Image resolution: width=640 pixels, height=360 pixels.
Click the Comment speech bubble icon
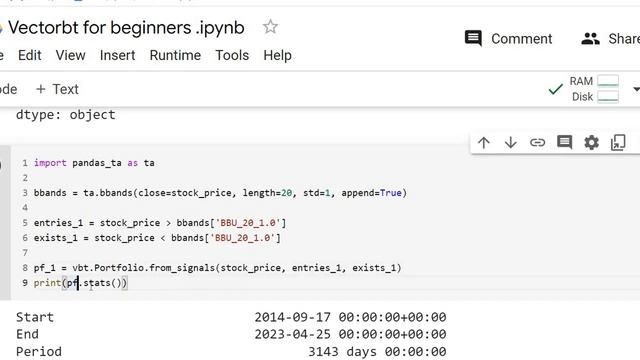pyautogui.click(x=473, y=39)
